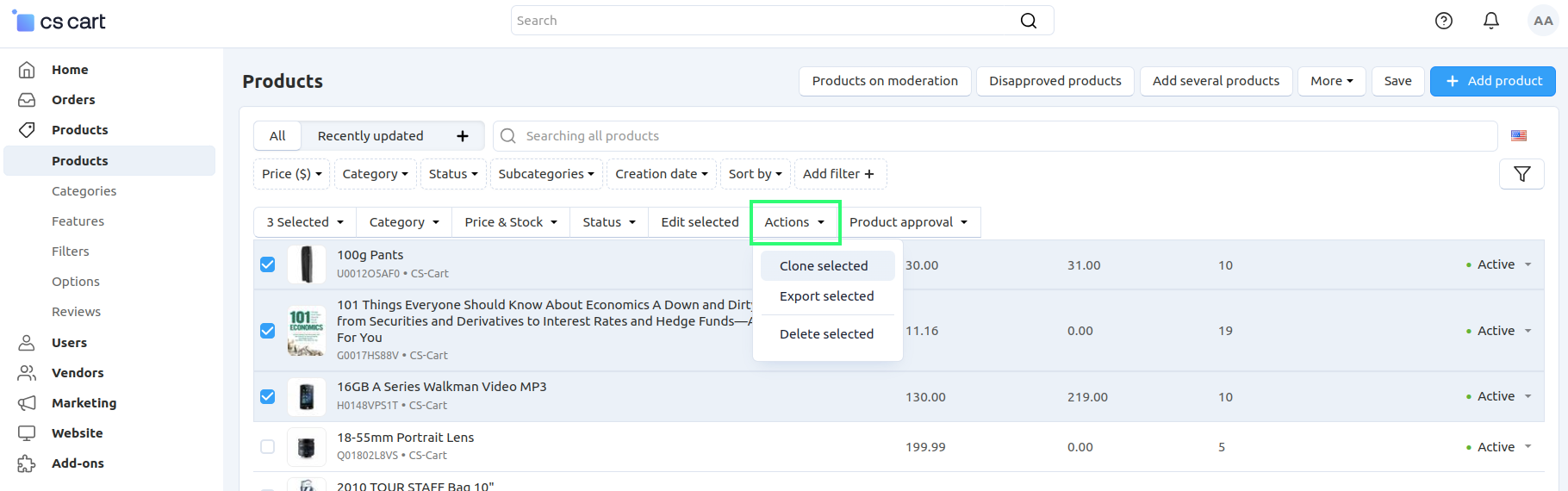Open the funnel filter icon button

point(1522,174)
